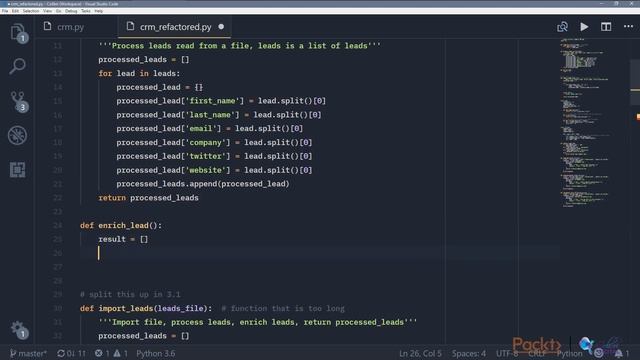This screenshot has width=640, height=360.
Task: Switch to the crm.py tab
Action: coord(71,27)
